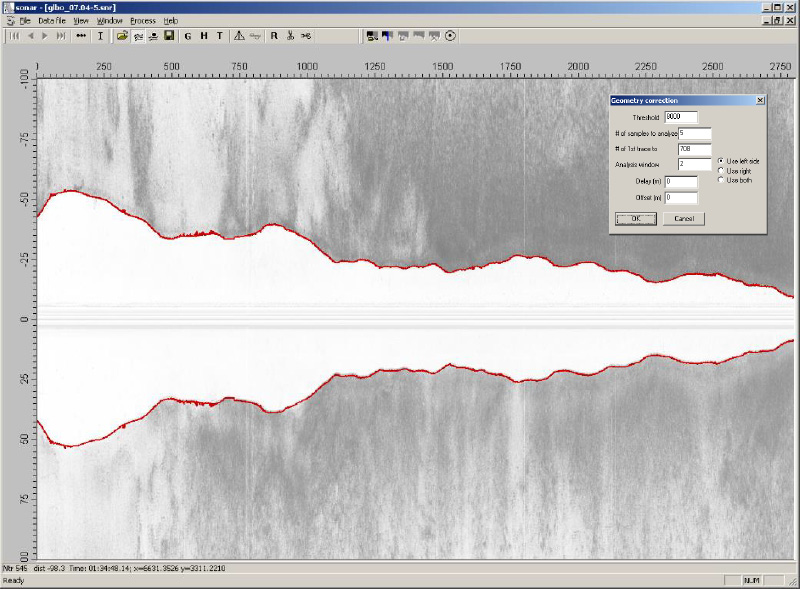
Task: Open the Data file menu
Action: (52, 21)
